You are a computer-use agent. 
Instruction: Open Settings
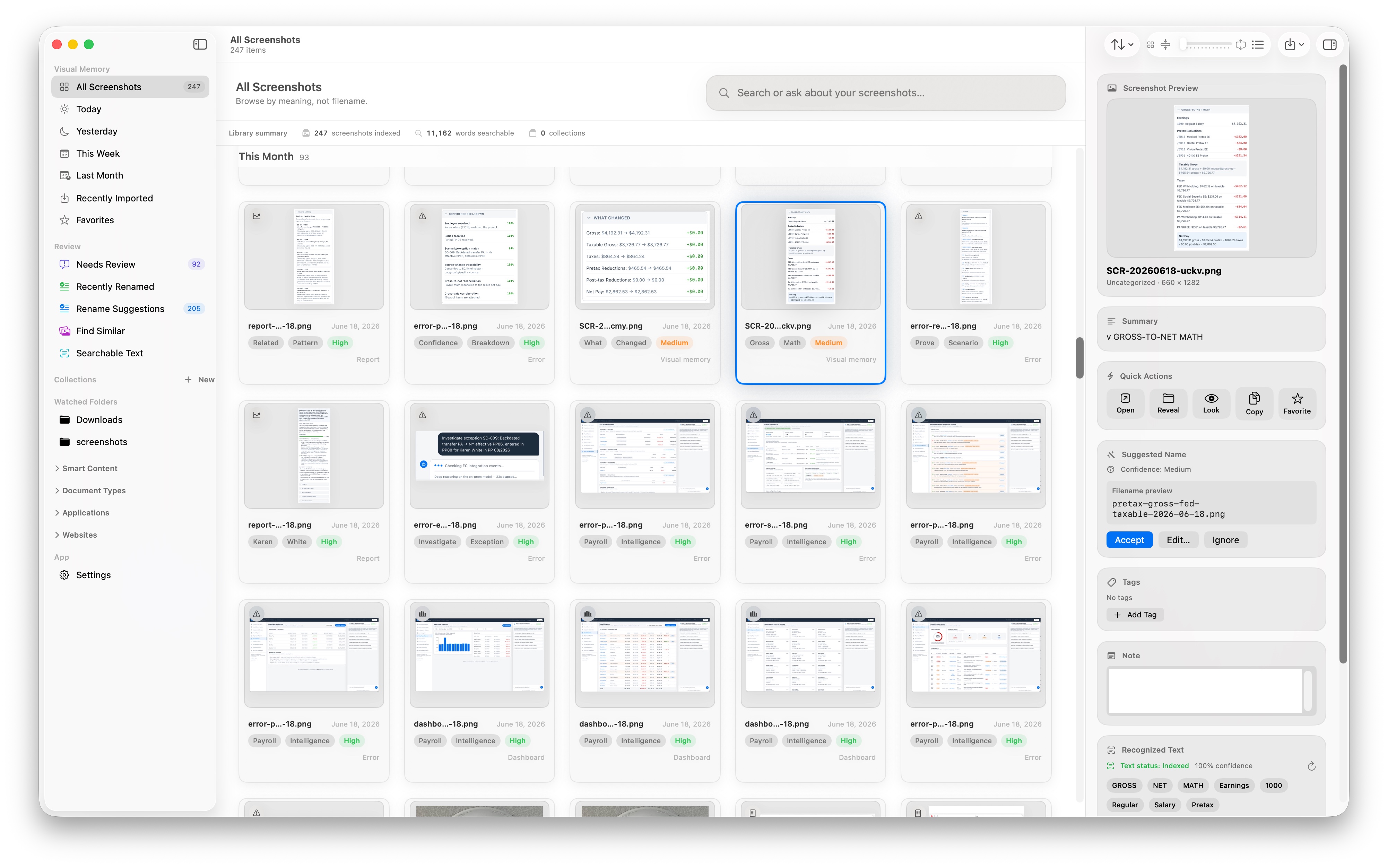pos(130,575)
